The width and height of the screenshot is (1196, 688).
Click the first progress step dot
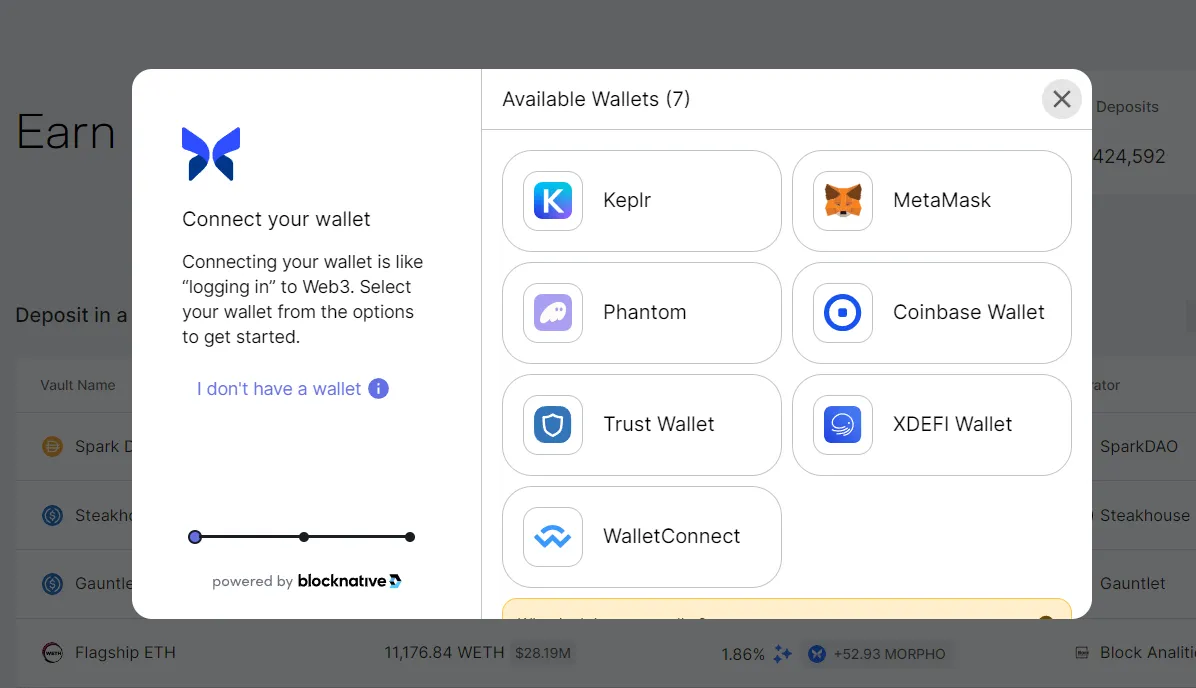195,537
